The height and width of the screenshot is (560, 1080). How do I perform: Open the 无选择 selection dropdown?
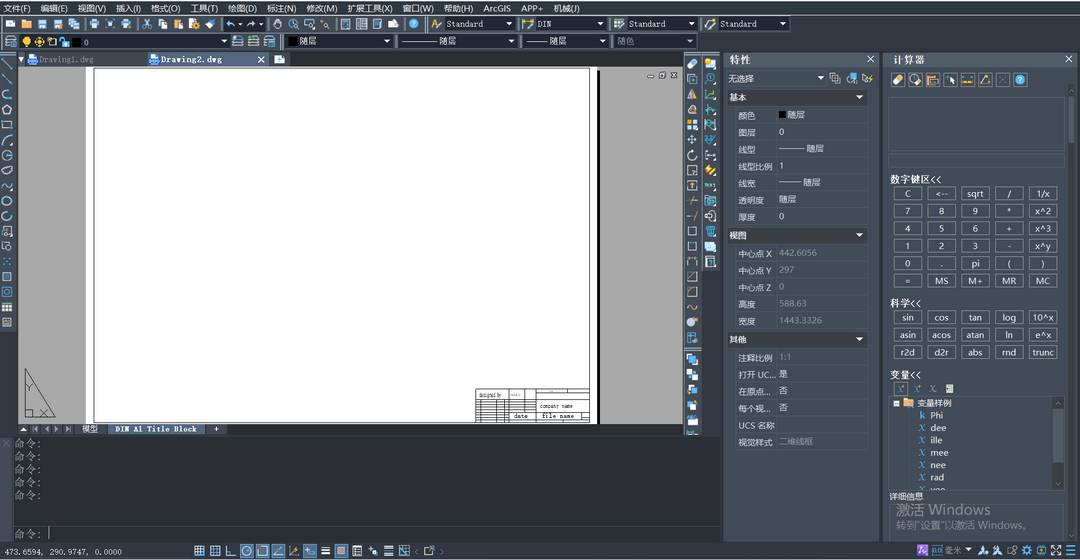tap(820, 78)
